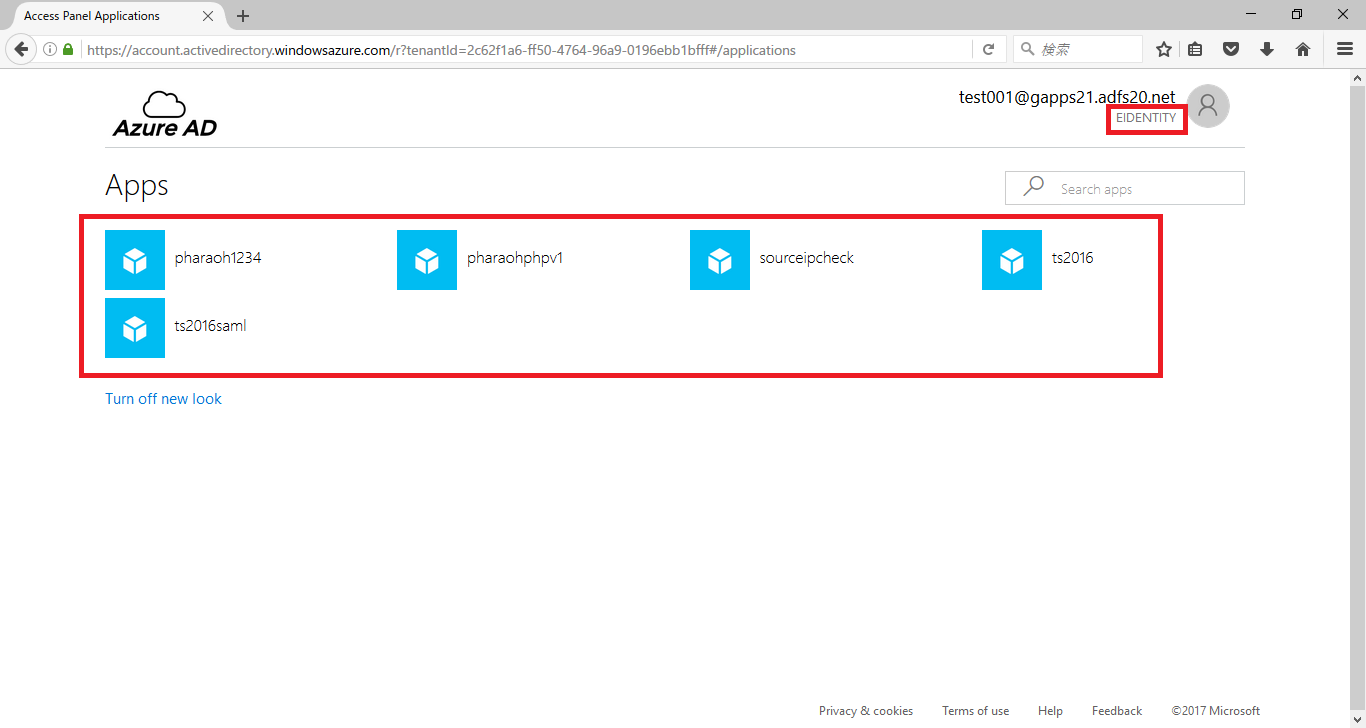The width and height of the screenshot is (1366, 728).
Task: Click the scrollbar down arrow
Action: [x=1357, y=719]
